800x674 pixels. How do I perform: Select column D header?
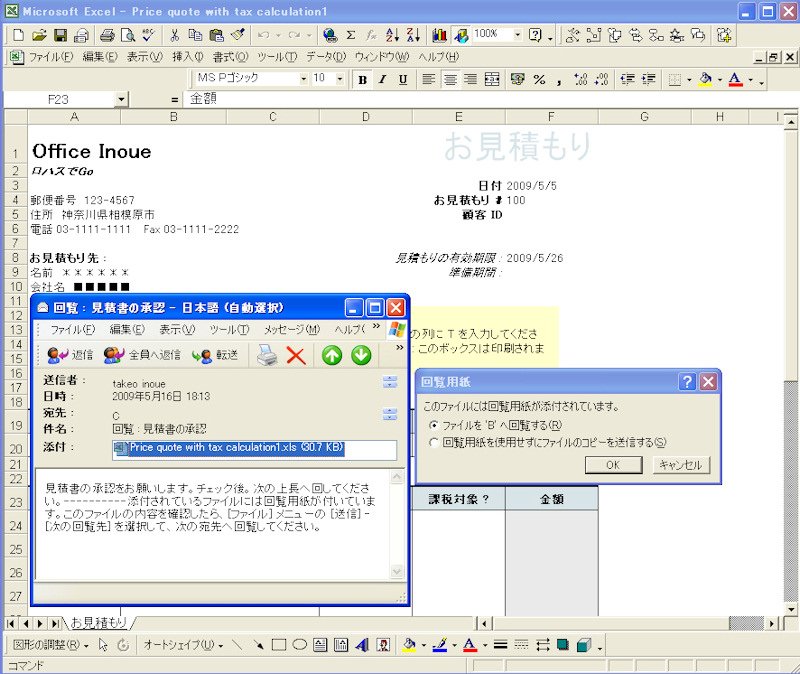point(366,117)
